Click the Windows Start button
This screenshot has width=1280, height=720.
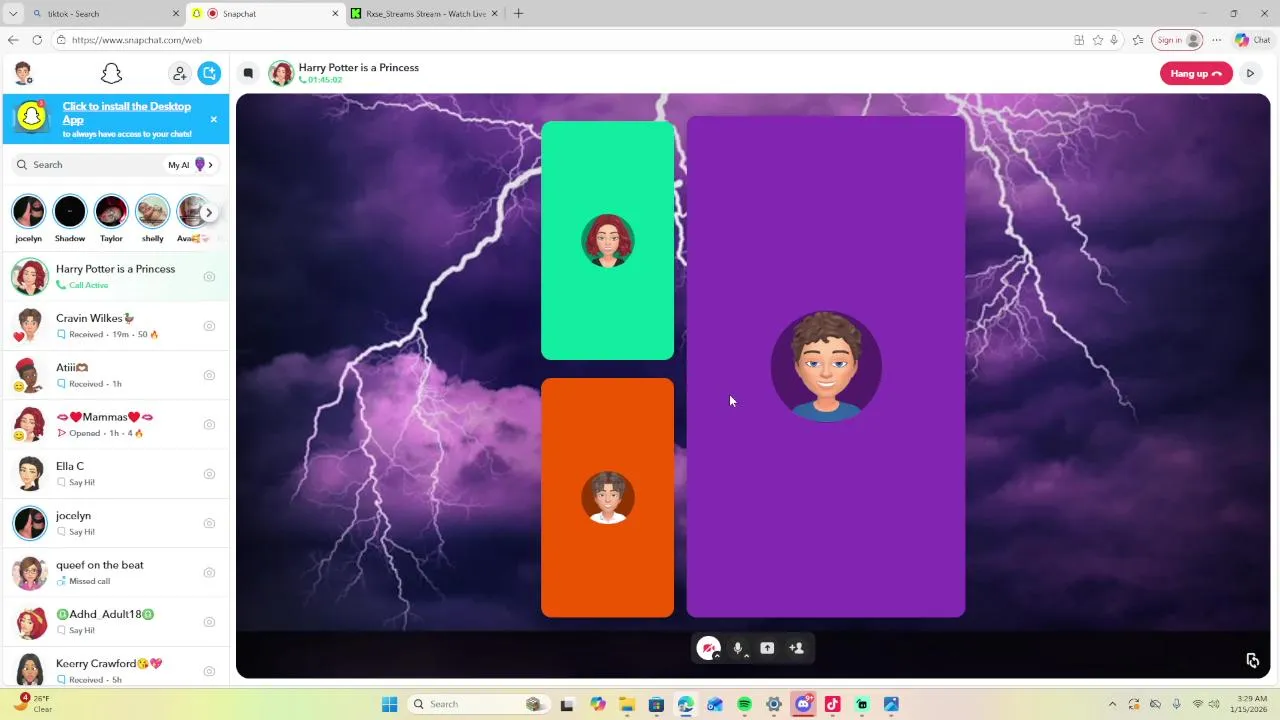[390, 704]
